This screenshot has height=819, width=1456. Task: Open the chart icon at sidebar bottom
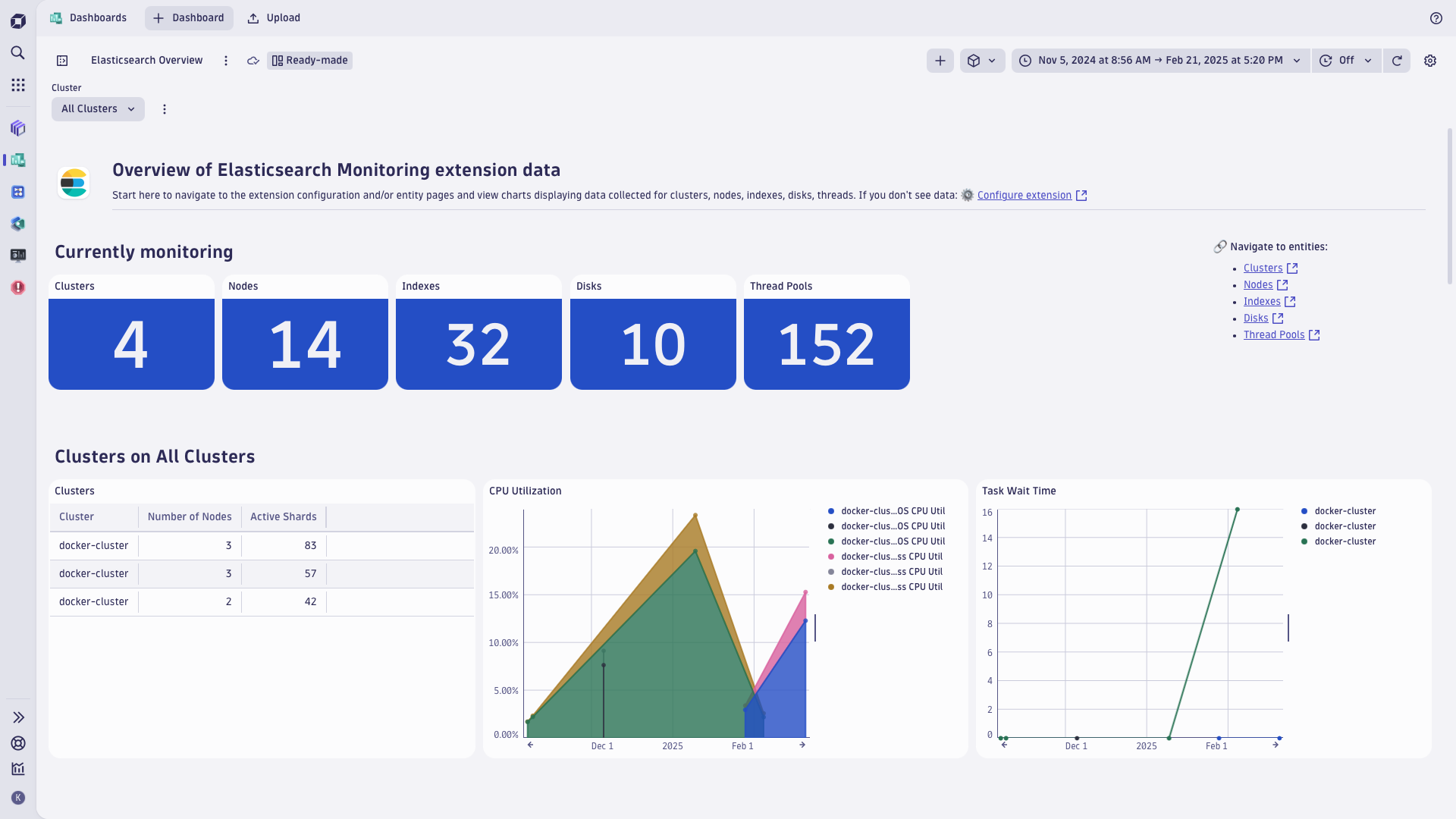pyautogui.click(x=18, y=769)
